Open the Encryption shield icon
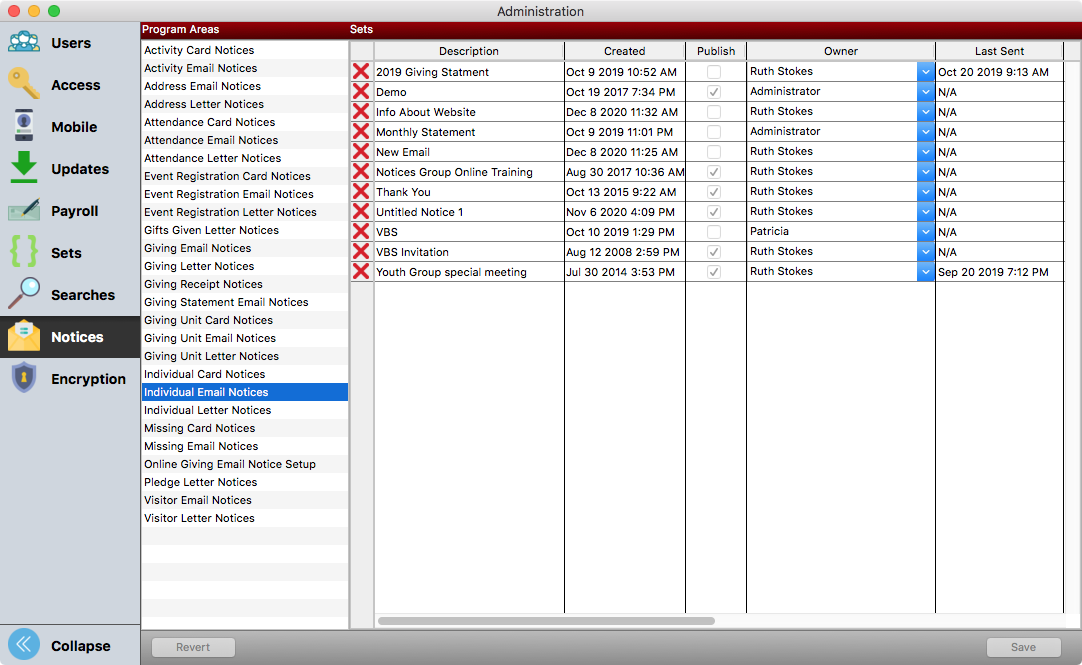 (24, 379)
